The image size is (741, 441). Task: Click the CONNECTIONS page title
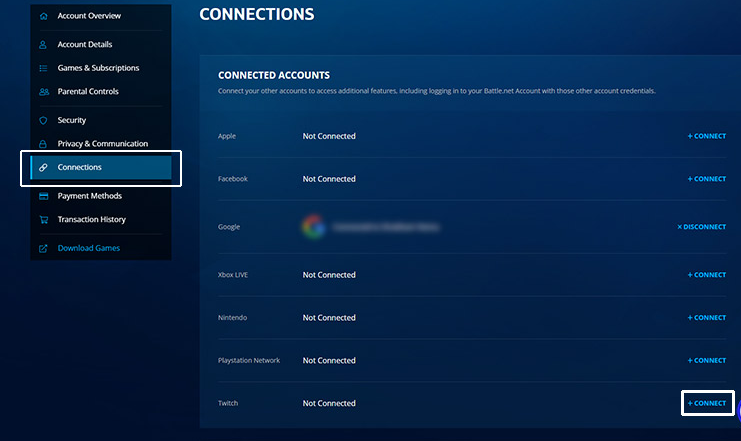[x=257, y=14]
